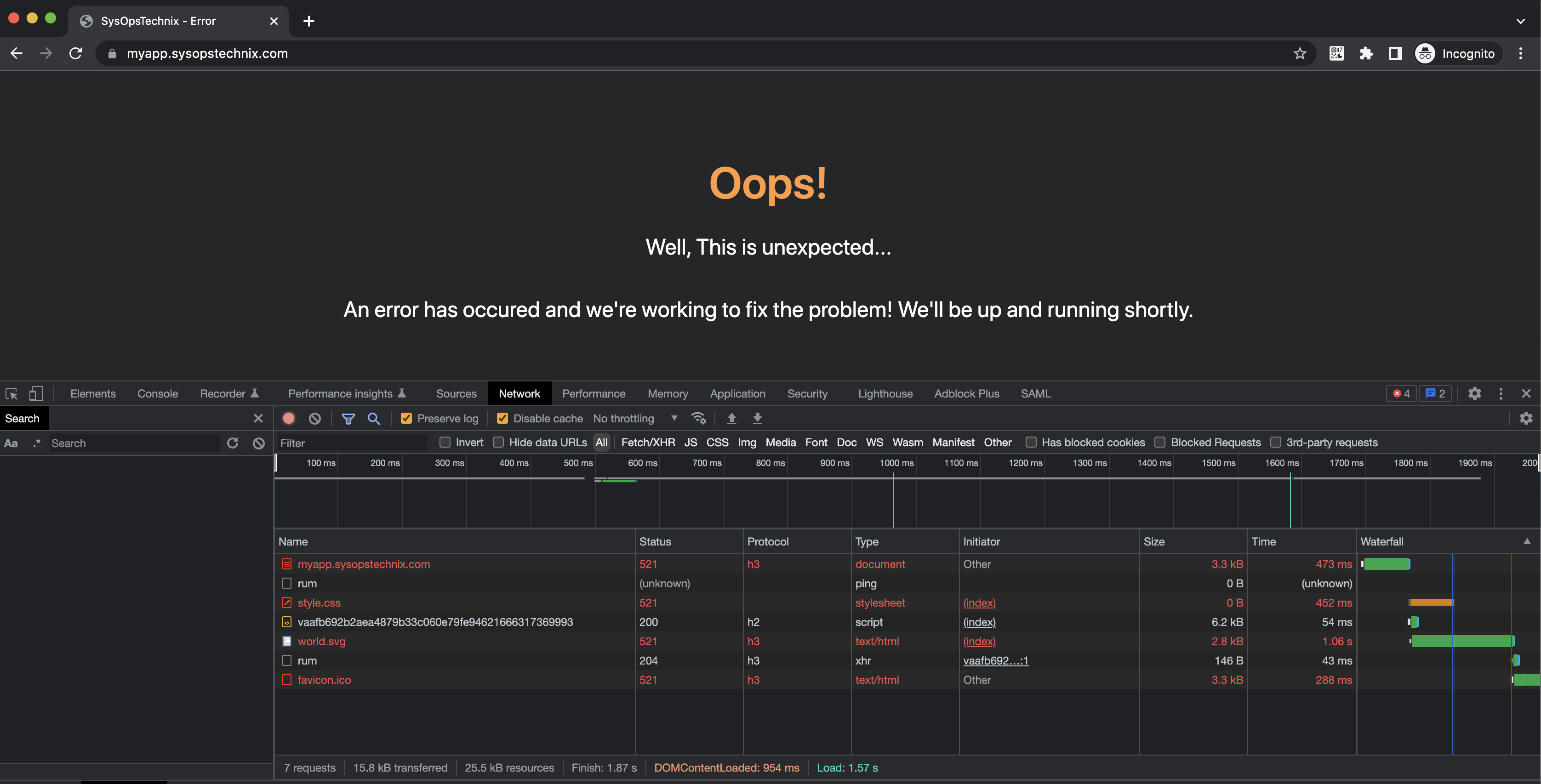This screenshot has height=784, width=1541.
Task: Select the Fetch/XHR filter button
Action: (648, 443)
